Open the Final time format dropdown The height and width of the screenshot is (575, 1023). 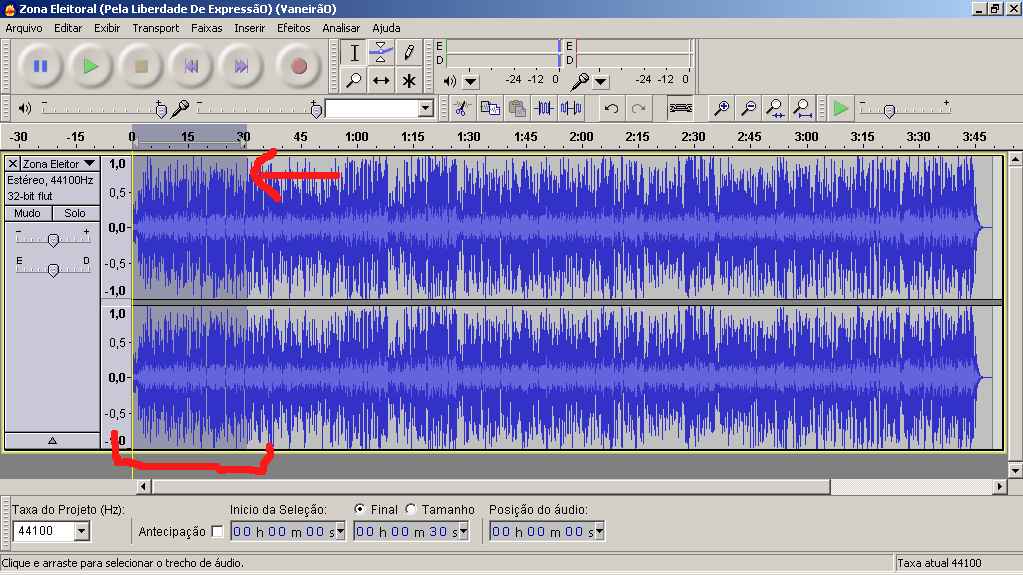pos(463,532)
